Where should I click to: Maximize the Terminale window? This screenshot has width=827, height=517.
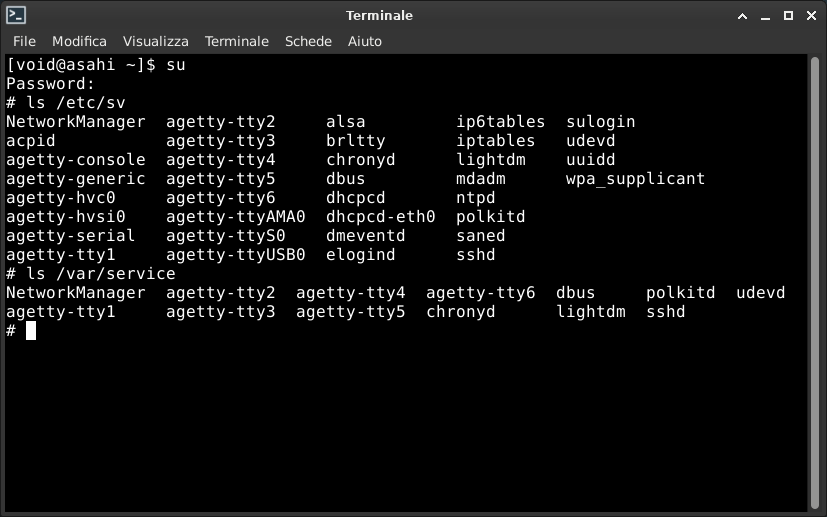tap(788, 16)
